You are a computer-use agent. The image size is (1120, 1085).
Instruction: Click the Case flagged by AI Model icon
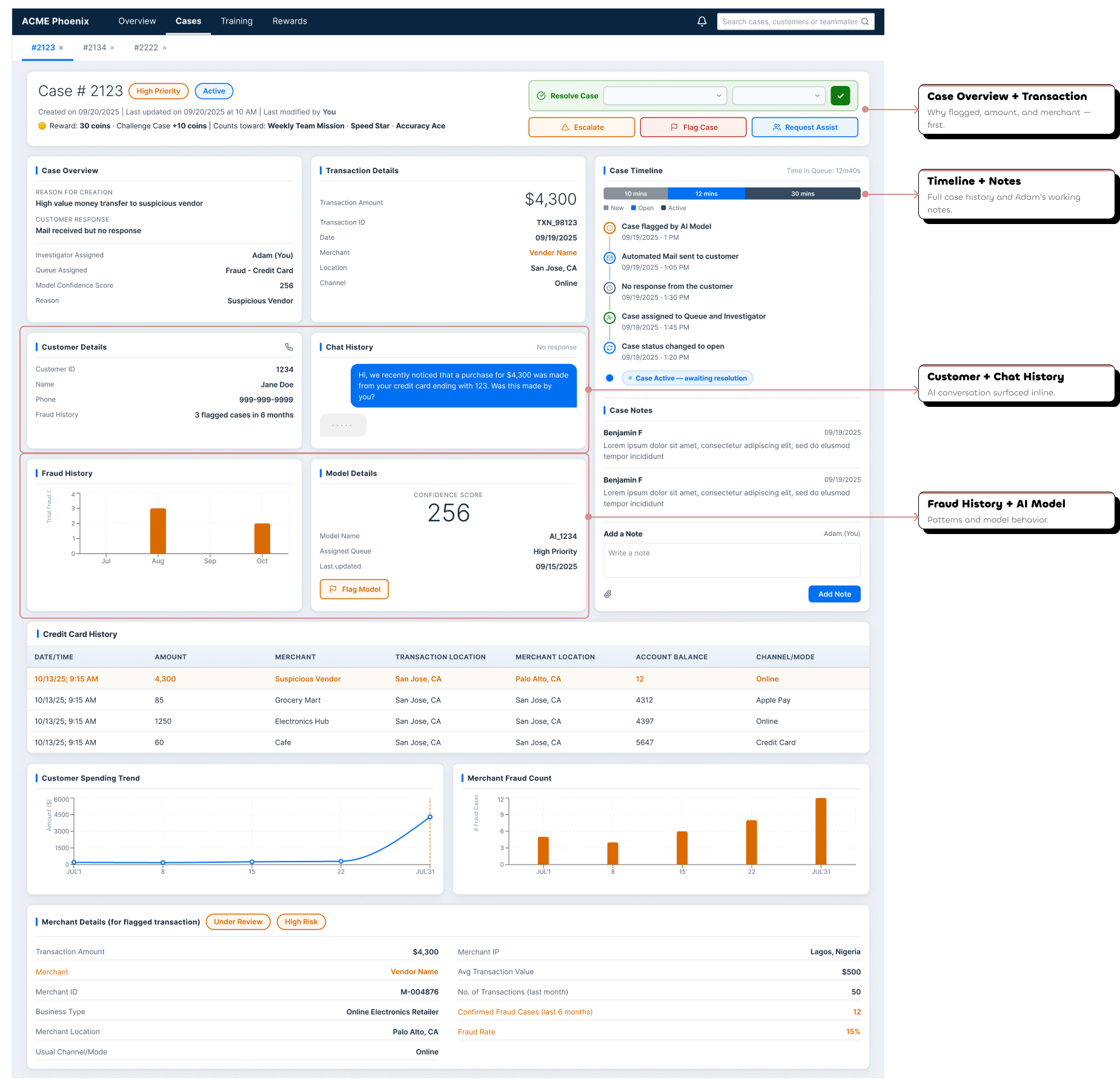click(610, 228)
